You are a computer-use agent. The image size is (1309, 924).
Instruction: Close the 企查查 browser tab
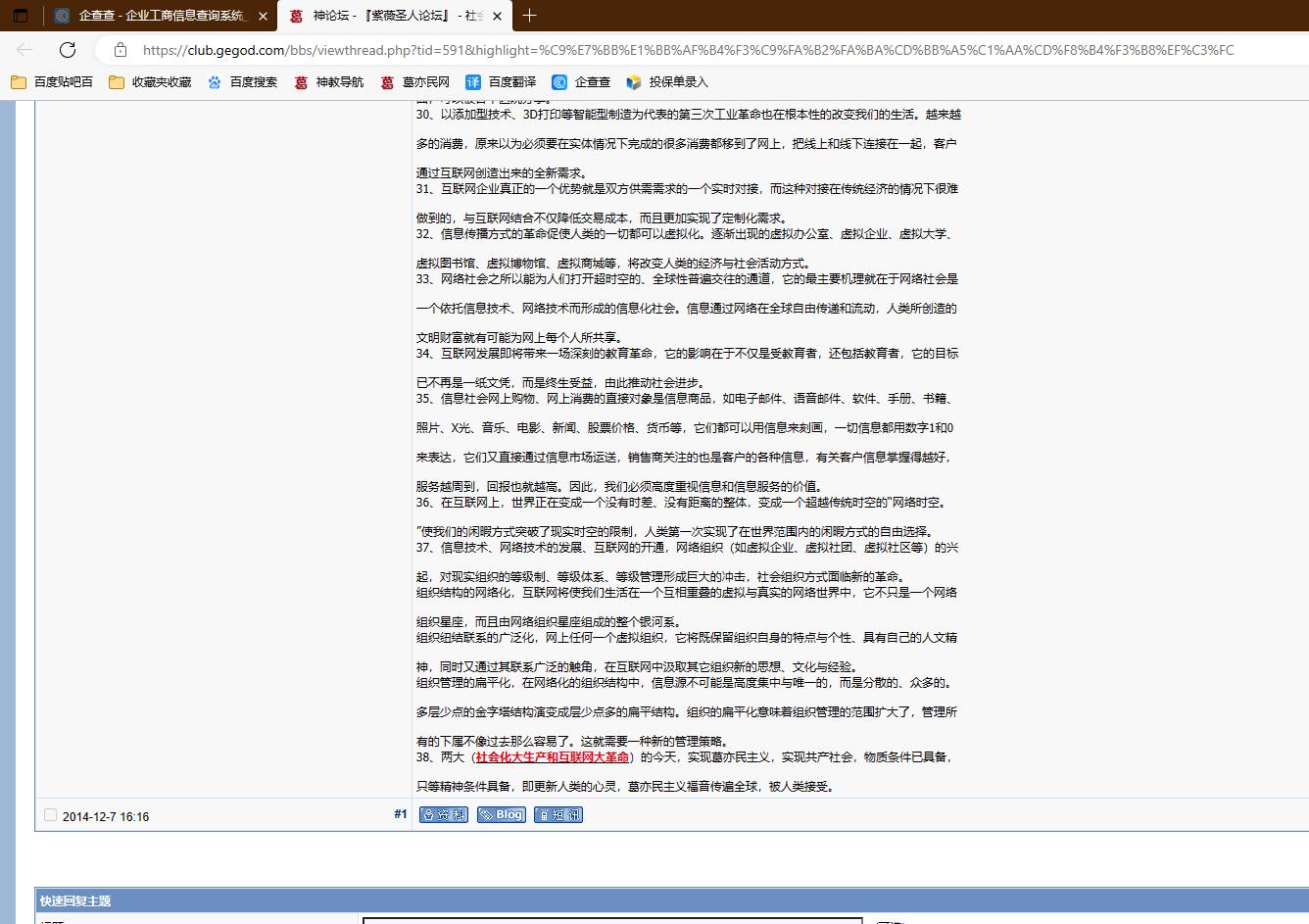click(x=263, y=16)
